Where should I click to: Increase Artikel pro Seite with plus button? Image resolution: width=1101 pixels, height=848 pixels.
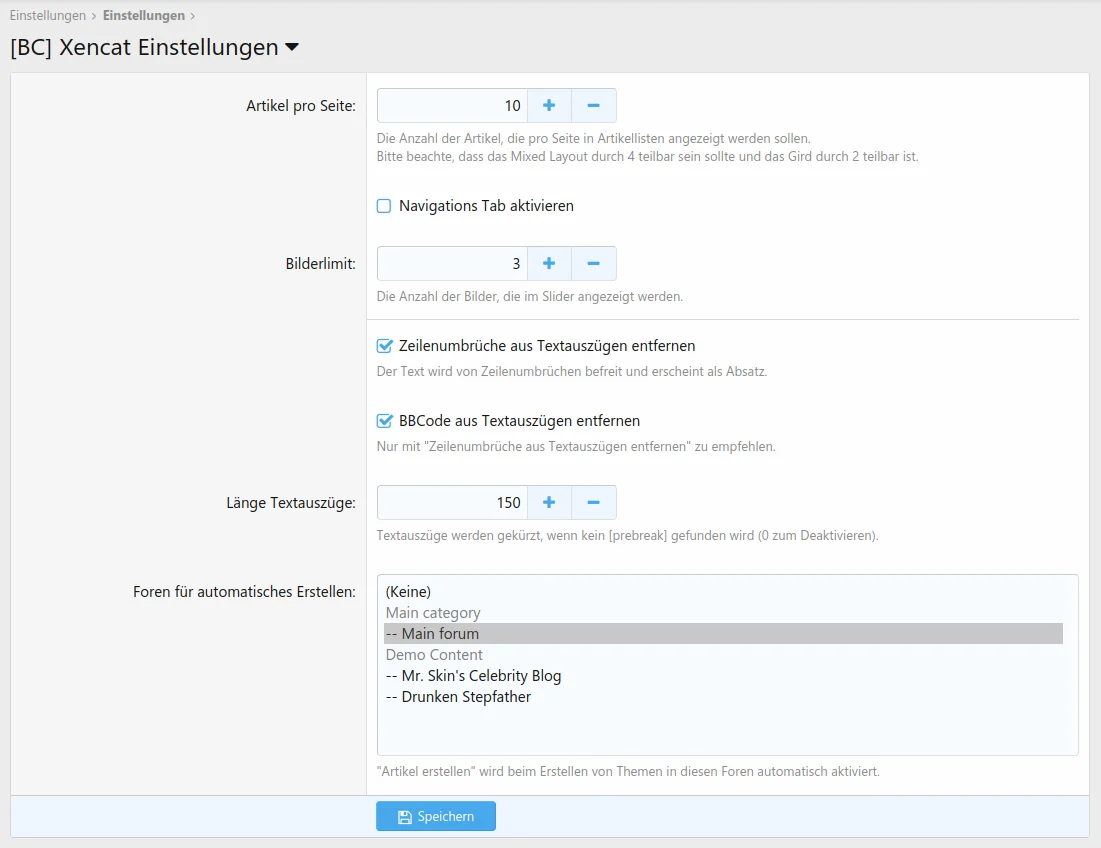(x=549, y=105)
